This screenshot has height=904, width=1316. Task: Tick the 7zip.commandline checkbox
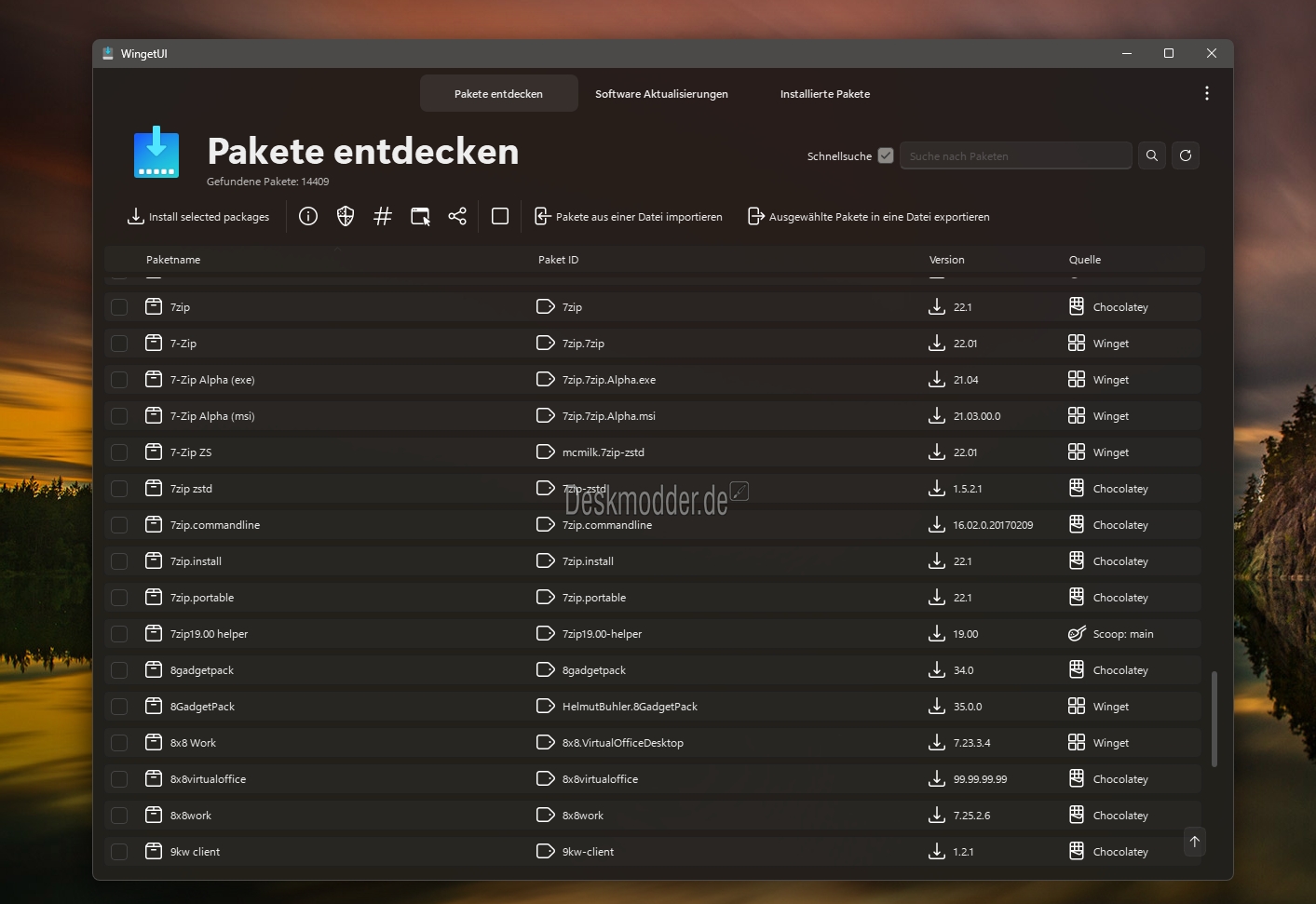pyautogui.click(x=119, y=525)
